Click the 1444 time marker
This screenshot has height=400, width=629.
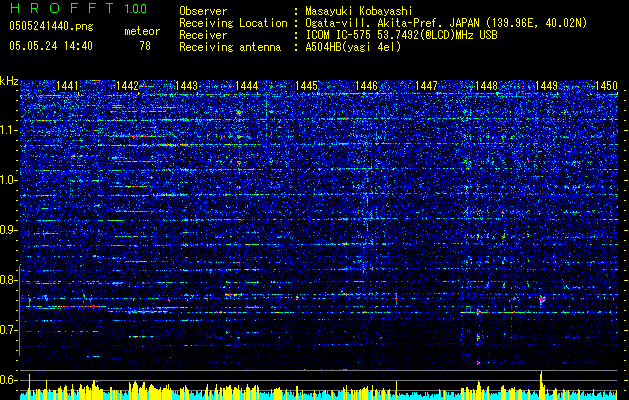[x=246, y=86]
